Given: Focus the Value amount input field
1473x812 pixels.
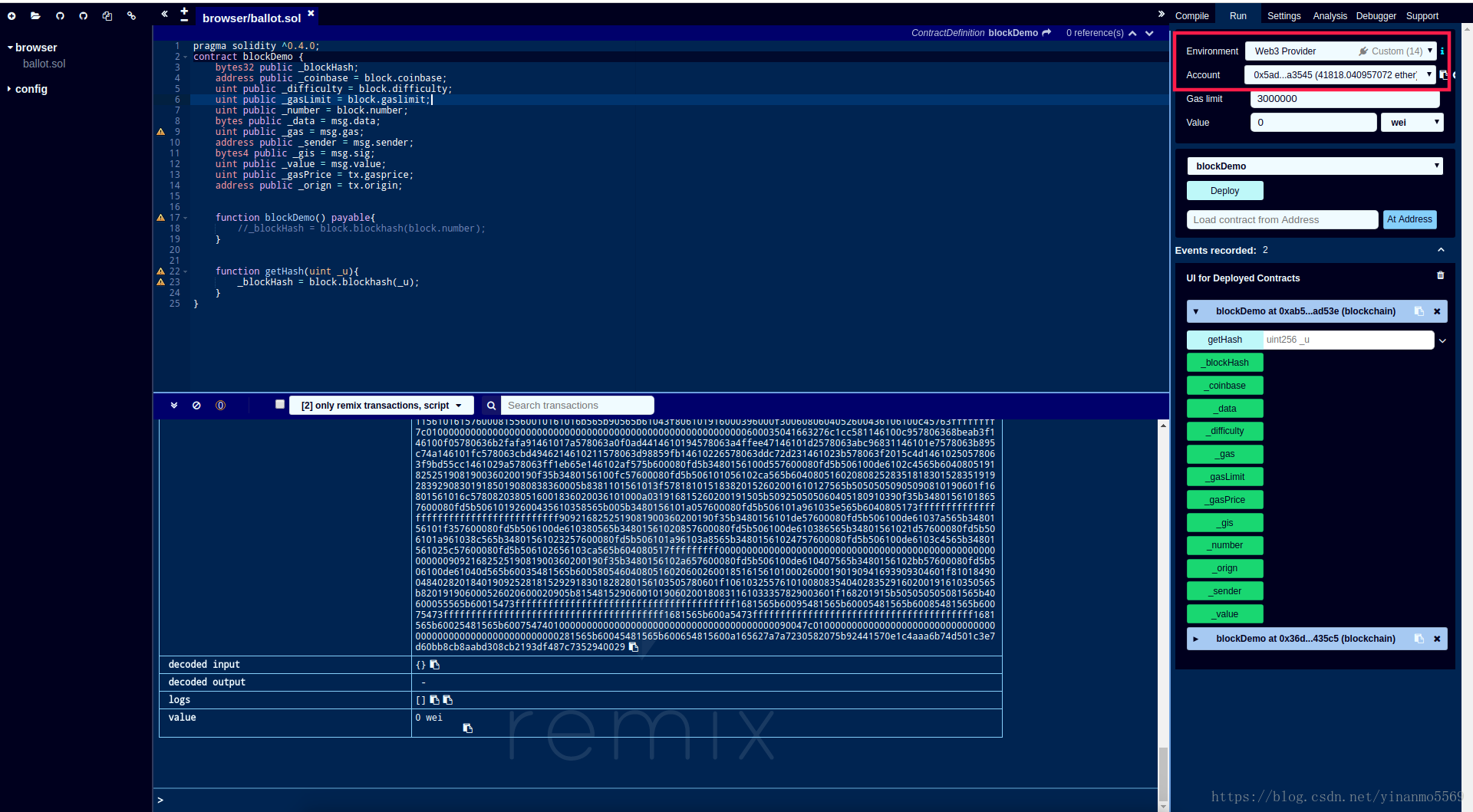Looking at the screenshot, I should pyautogui.click(x=1313, y=123).
